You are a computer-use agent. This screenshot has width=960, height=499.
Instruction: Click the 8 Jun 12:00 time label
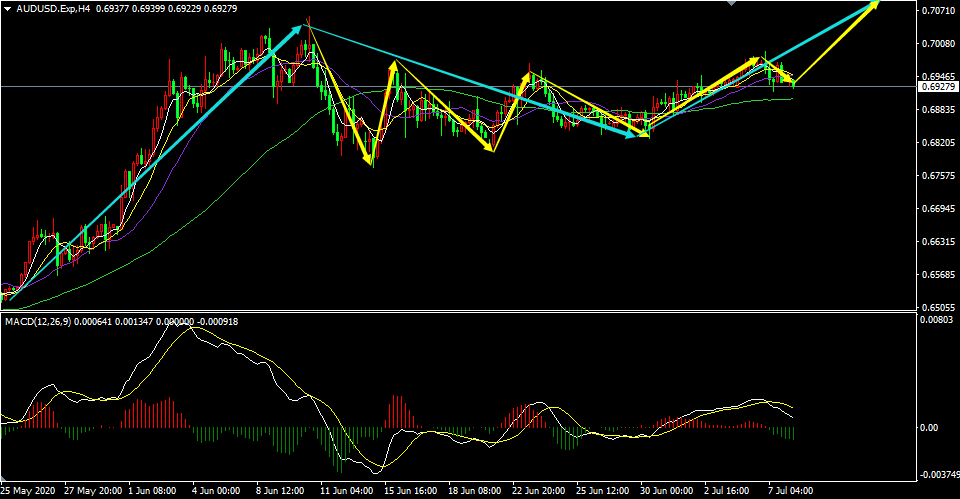(280, 491)
